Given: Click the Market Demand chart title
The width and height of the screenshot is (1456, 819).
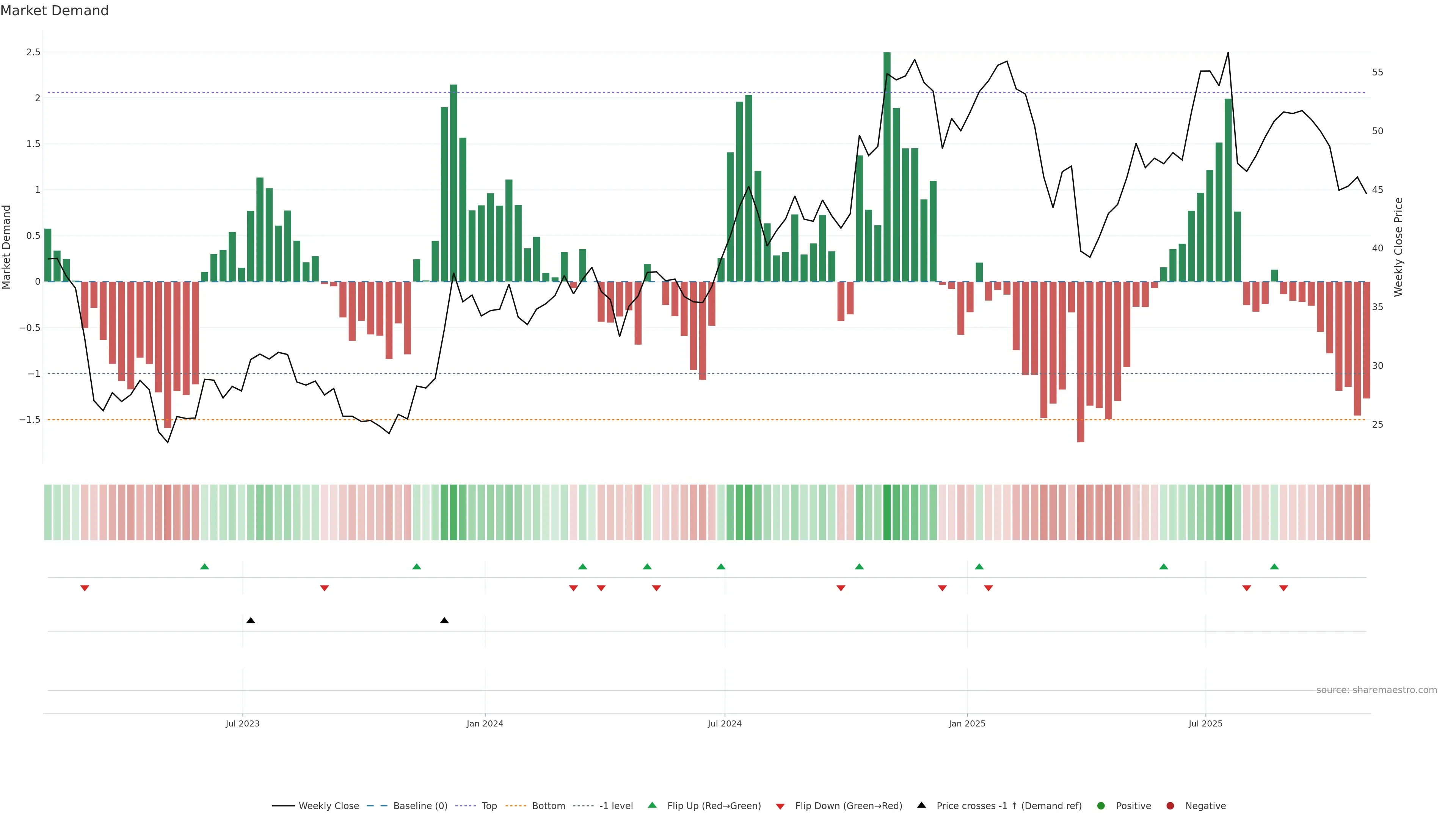Looking at the screenshot, I should [x=54, y=11].
